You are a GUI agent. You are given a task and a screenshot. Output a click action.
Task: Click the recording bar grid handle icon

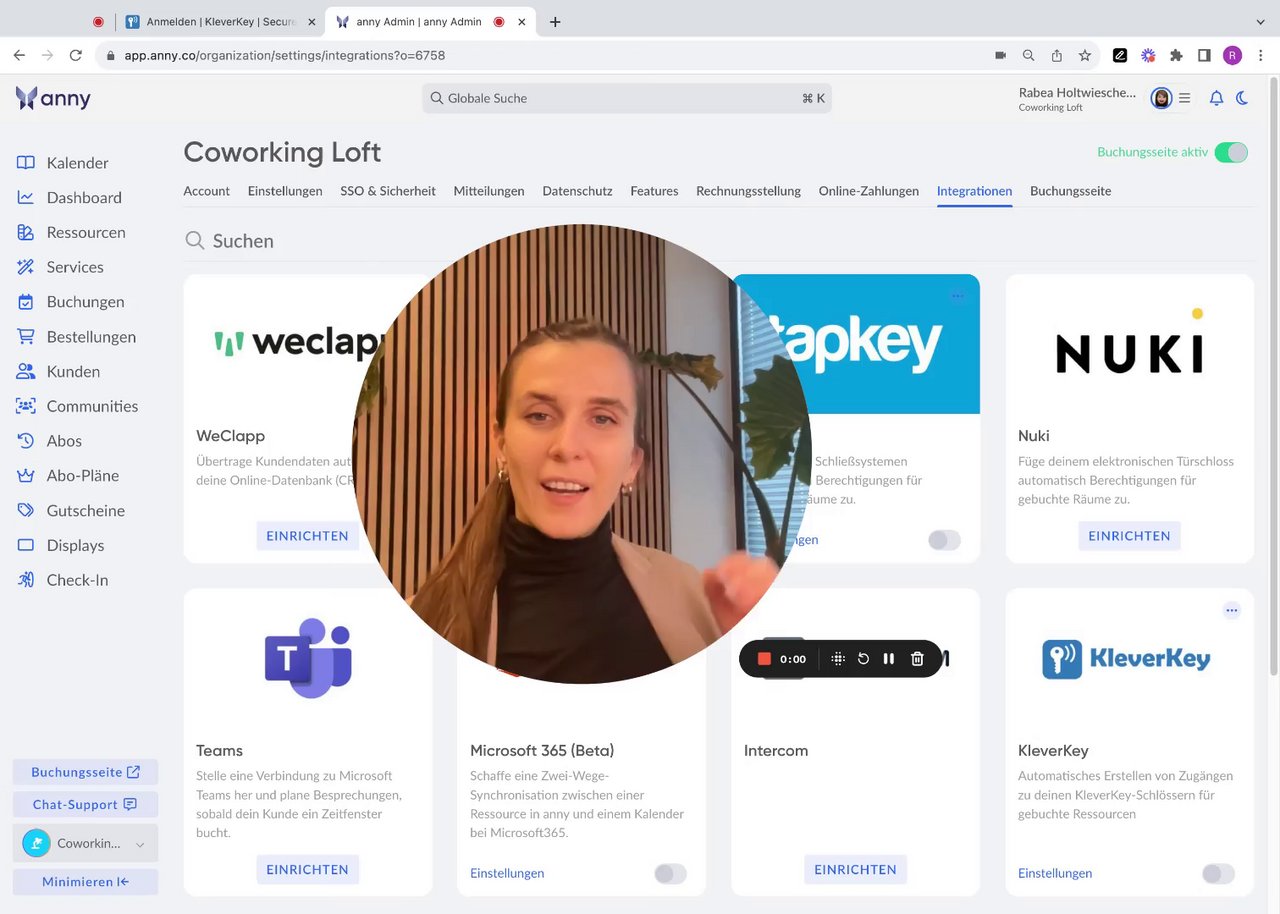tap(838, 659)
